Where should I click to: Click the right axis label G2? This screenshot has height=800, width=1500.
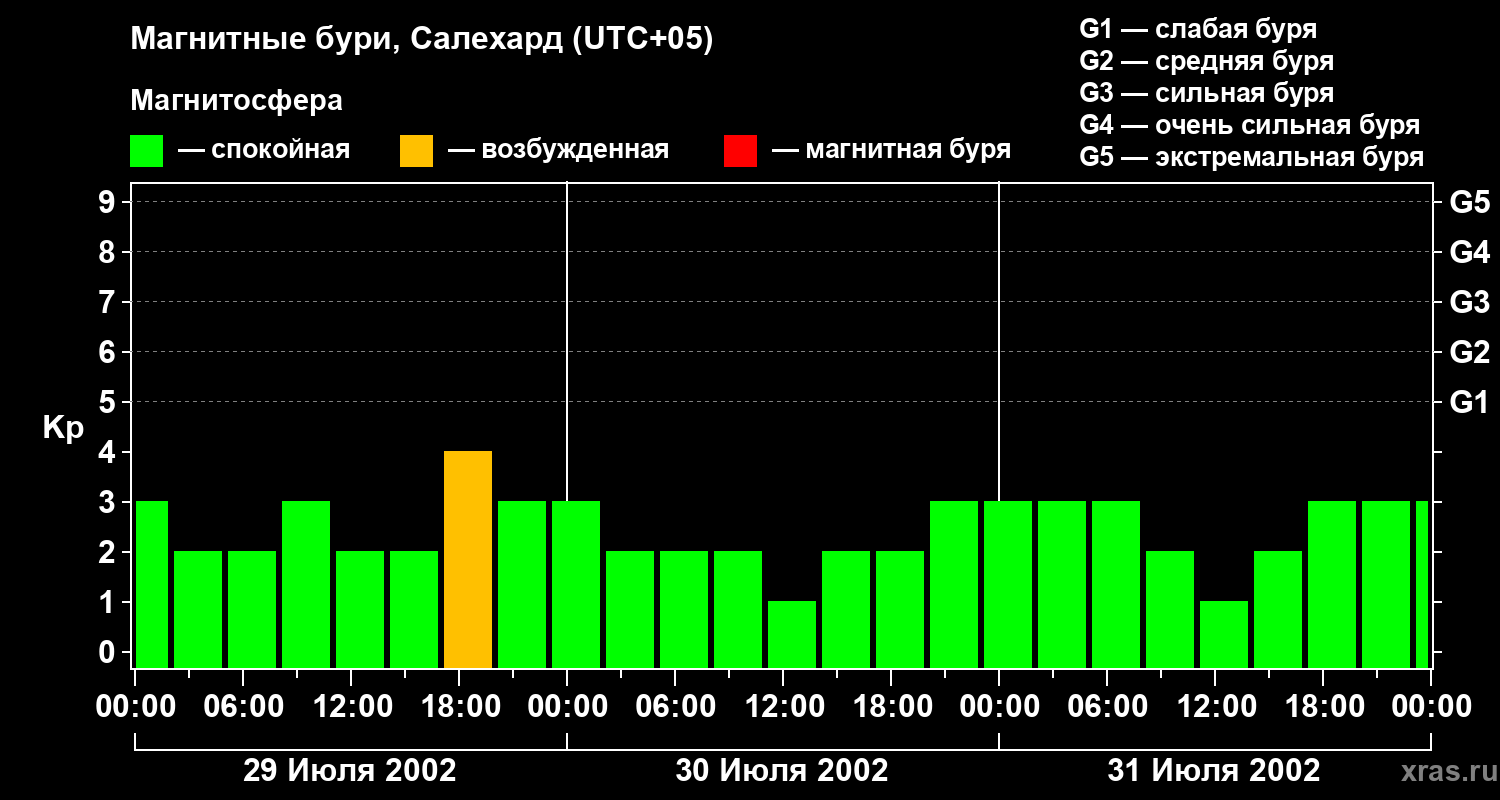(x=1469, y=352)
